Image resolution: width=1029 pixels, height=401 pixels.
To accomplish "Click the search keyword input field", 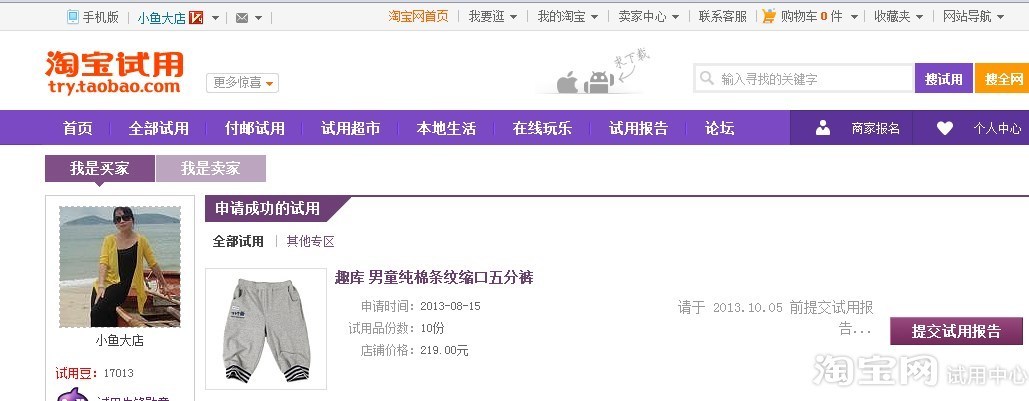I will (x=804, y=79).
